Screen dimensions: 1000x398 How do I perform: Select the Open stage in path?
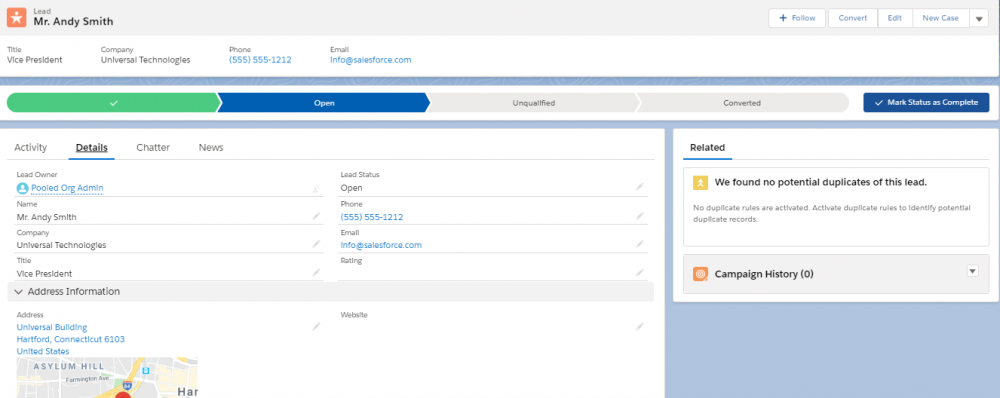point(324,103)
